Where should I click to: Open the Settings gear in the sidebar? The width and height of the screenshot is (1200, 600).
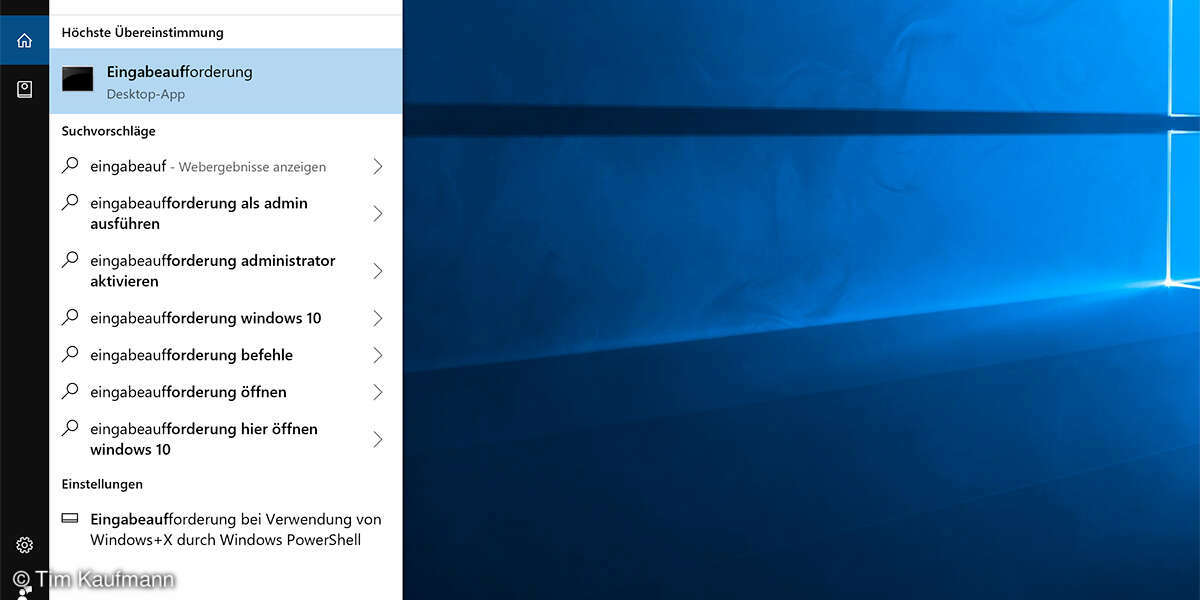[24, 545]
